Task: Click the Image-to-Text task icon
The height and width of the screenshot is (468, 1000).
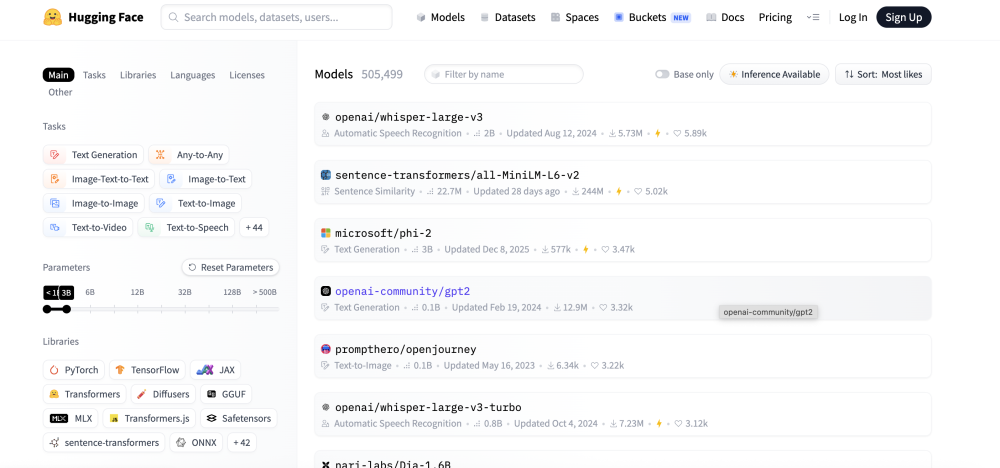Action: coord(171,179)
